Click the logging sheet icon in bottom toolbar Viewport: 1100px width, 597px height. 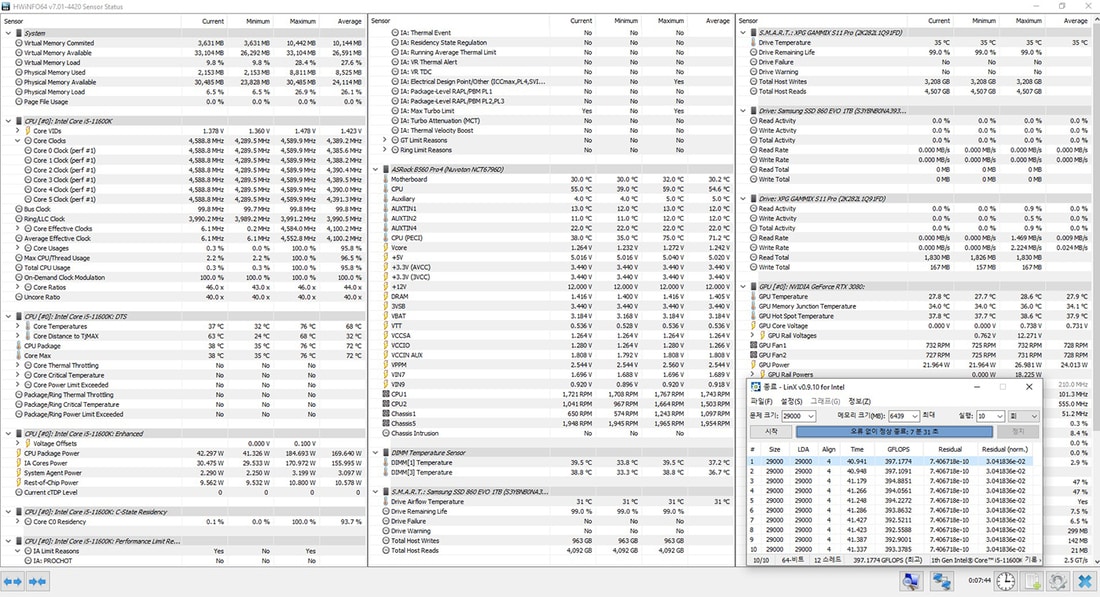coord(1032,582)
